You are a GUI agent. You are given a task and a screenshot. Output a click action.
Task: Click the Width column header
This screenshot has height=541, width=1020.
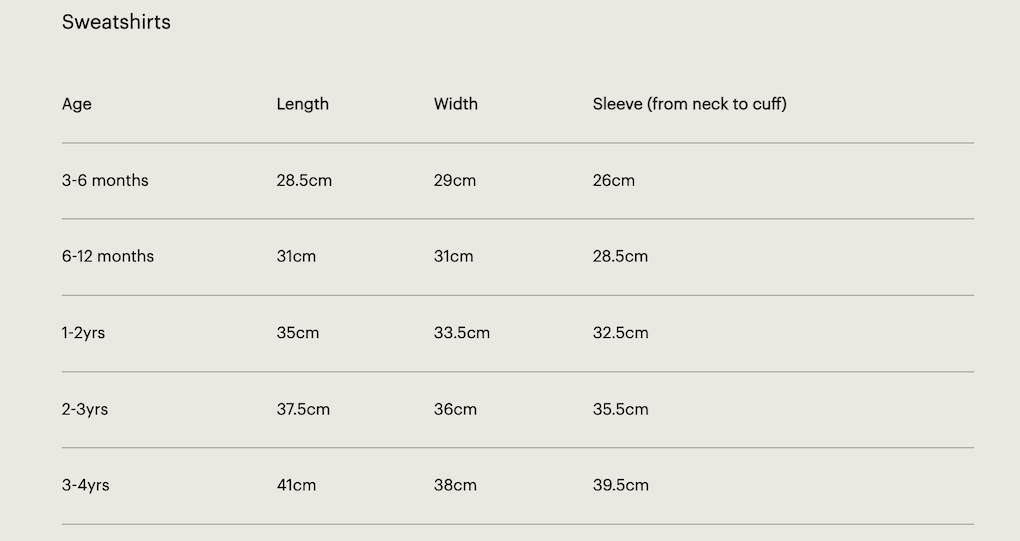455,104
